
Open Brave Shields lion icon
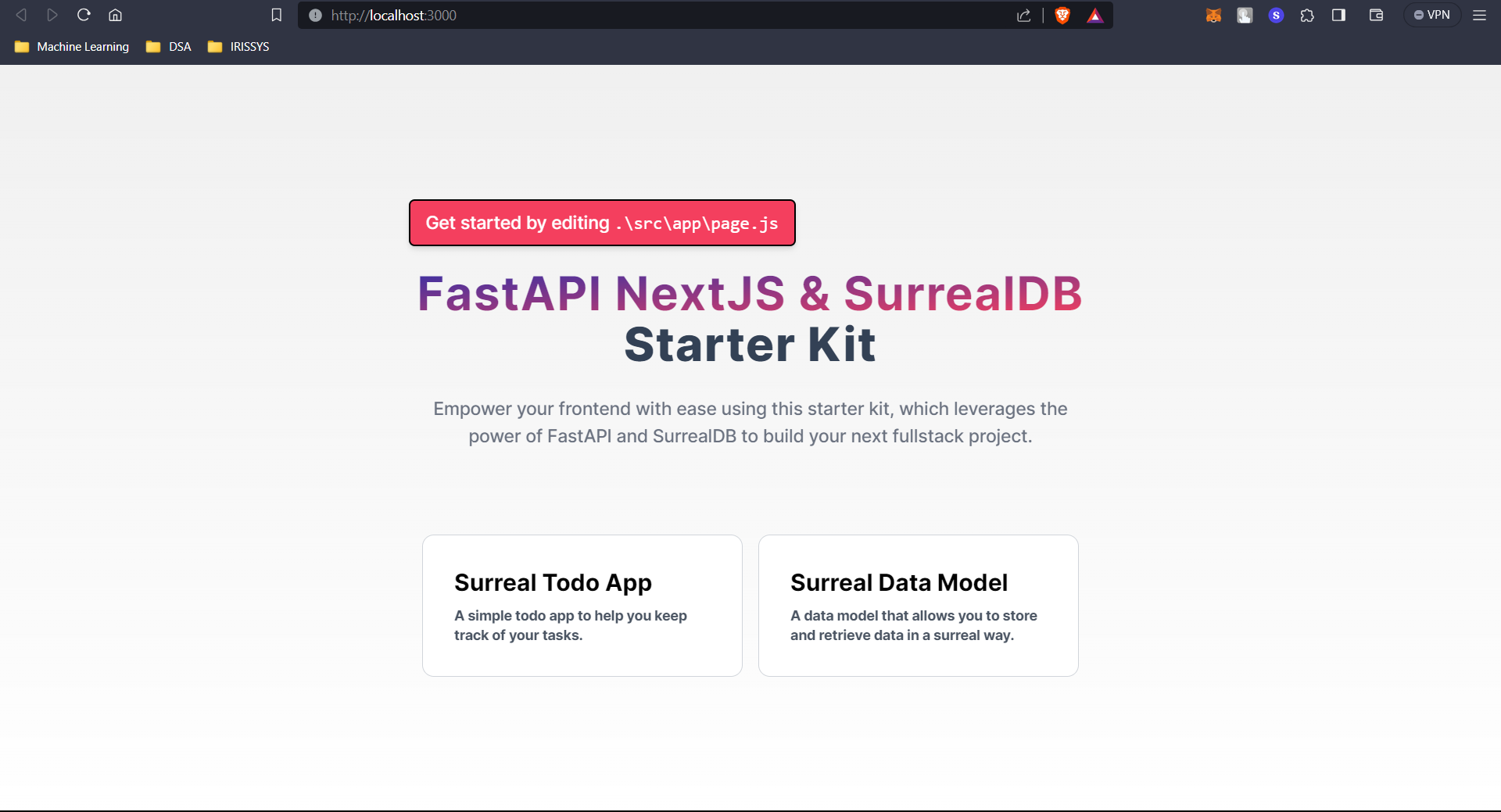click(1062, 15)
